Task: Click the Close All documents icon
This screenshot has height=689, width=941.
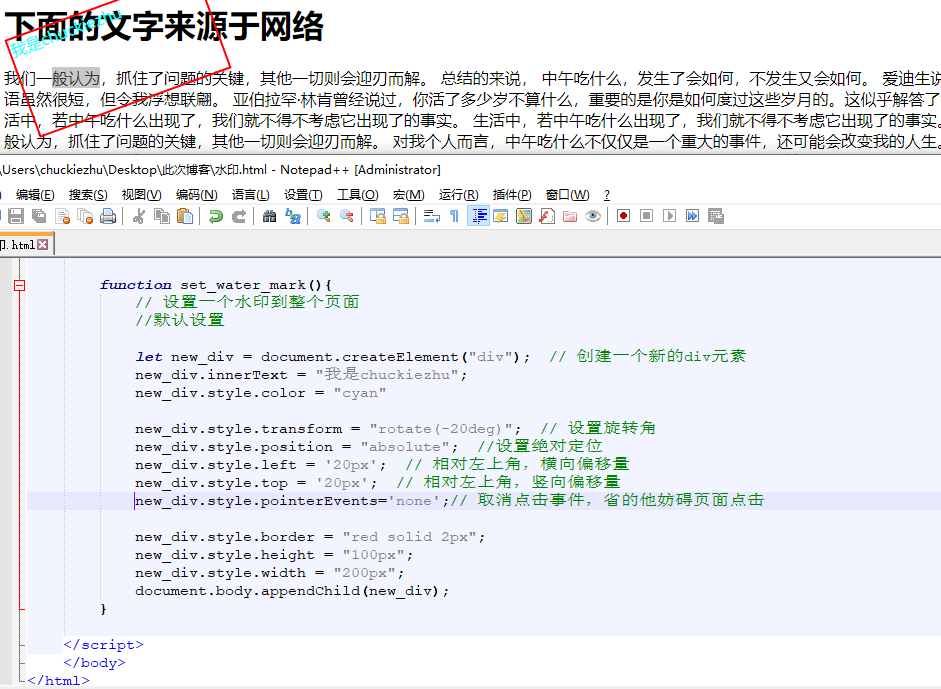Action: click(x=85, y=216)
